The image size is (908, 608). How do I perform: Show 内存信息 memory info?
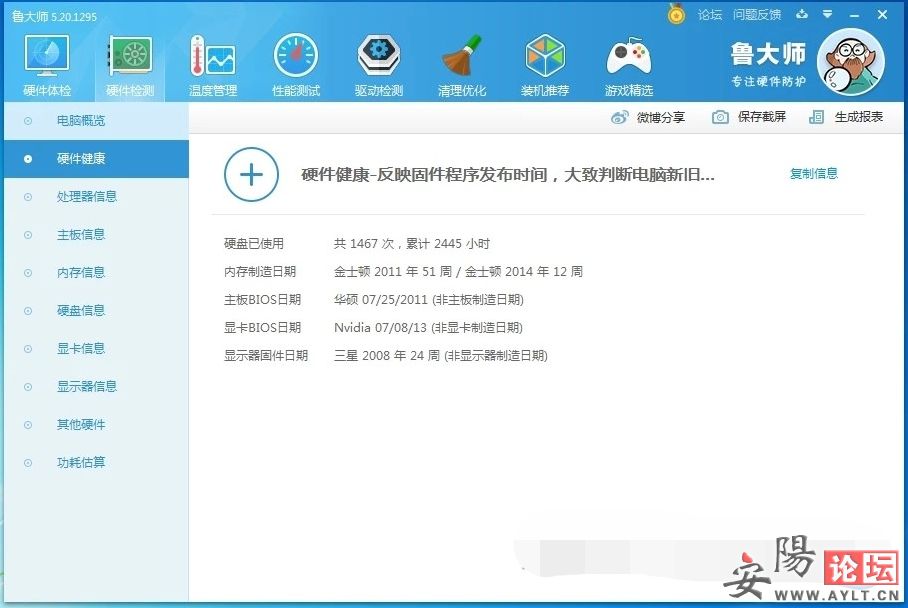pyautogui.click(x=96, y=273)
